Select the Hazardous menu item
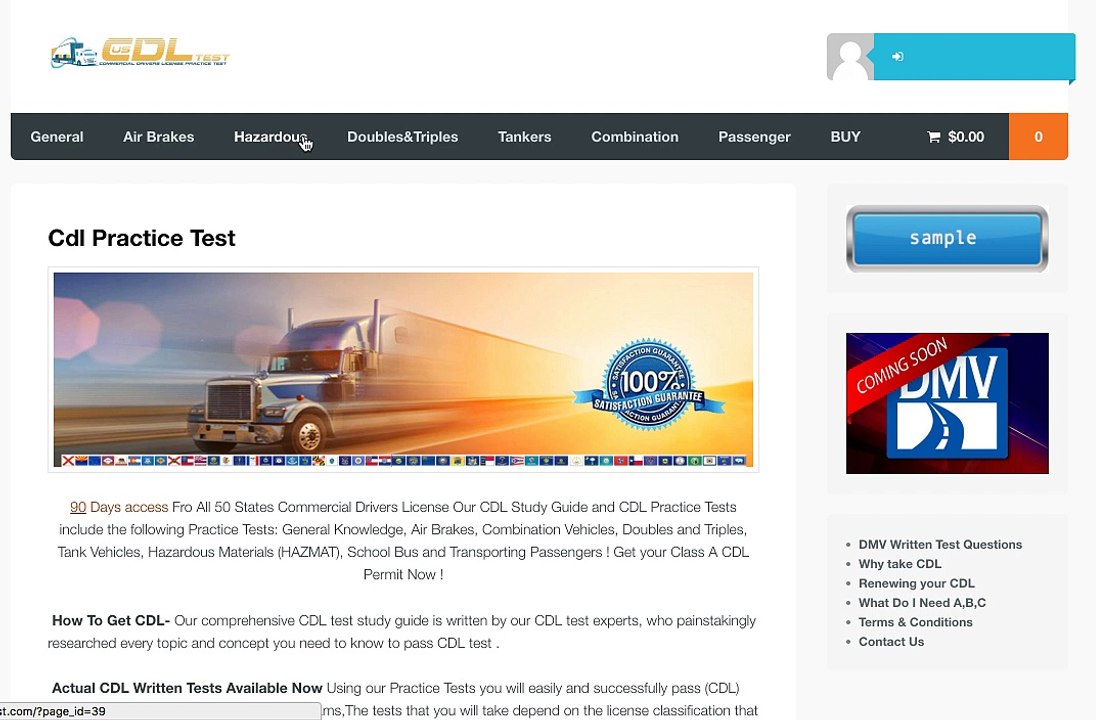The height and width of the screenshot is (720, 1096). tap(271, 137)
